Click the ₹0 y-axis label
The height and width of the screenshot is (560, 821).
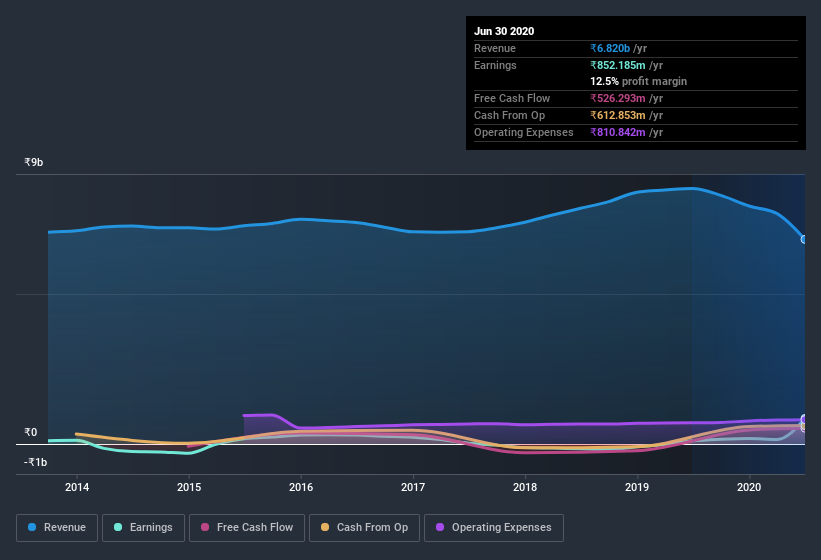pos(31,432)
